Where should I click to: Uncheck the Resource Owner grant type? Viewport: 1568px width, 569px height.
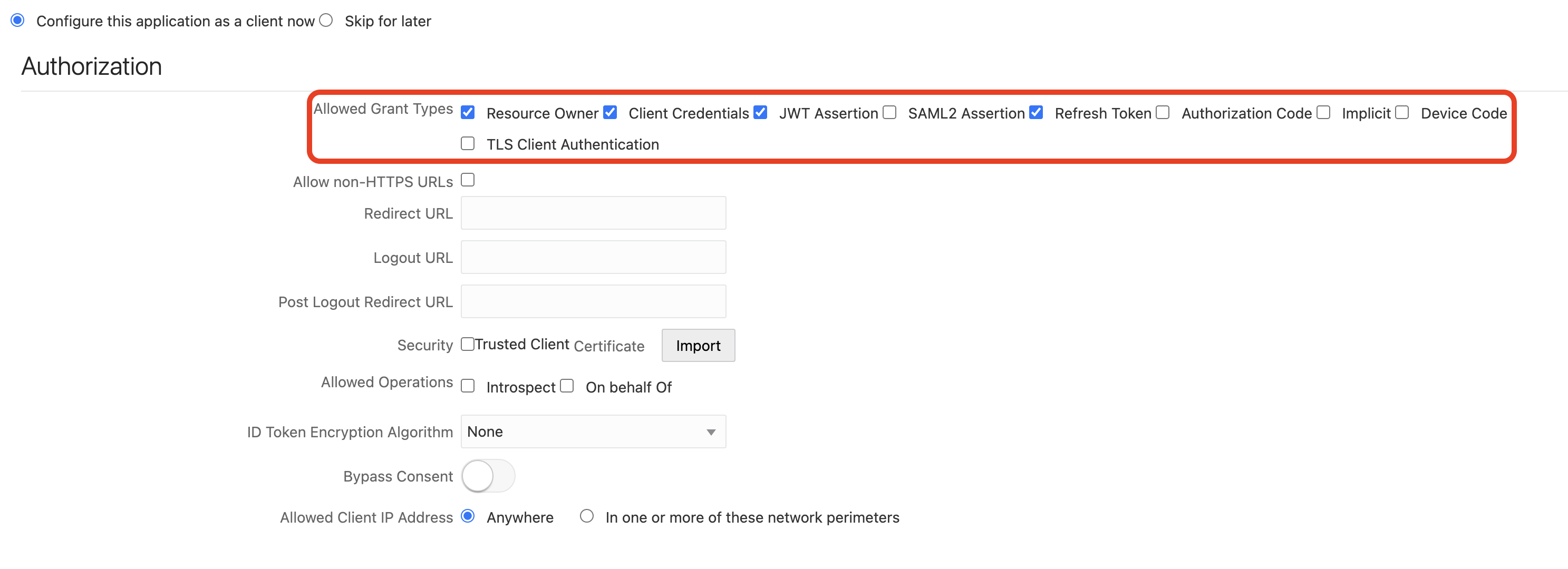pyautogui.click(x=468, y=113)
